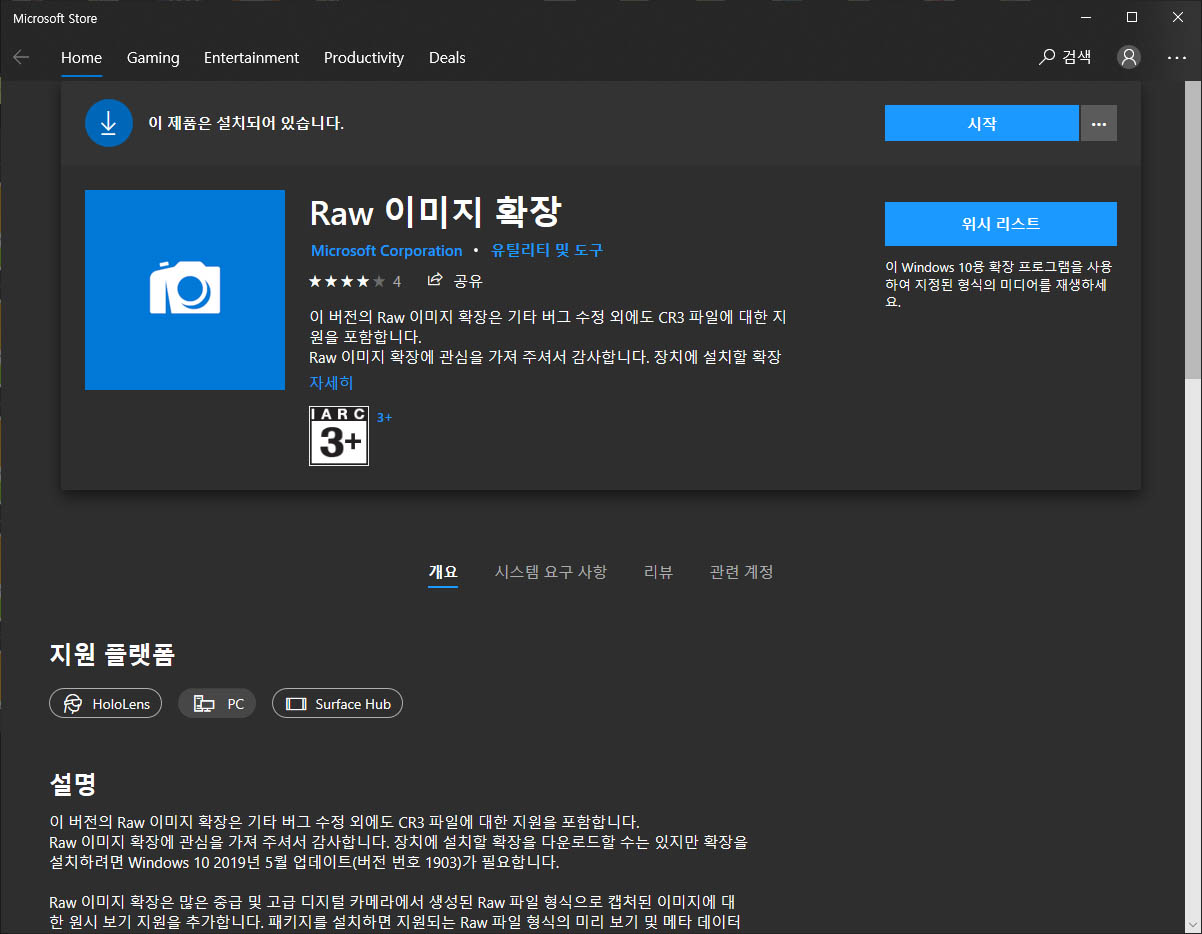
Task: Go back with the back arrow
Action: (x=21, y=58)
